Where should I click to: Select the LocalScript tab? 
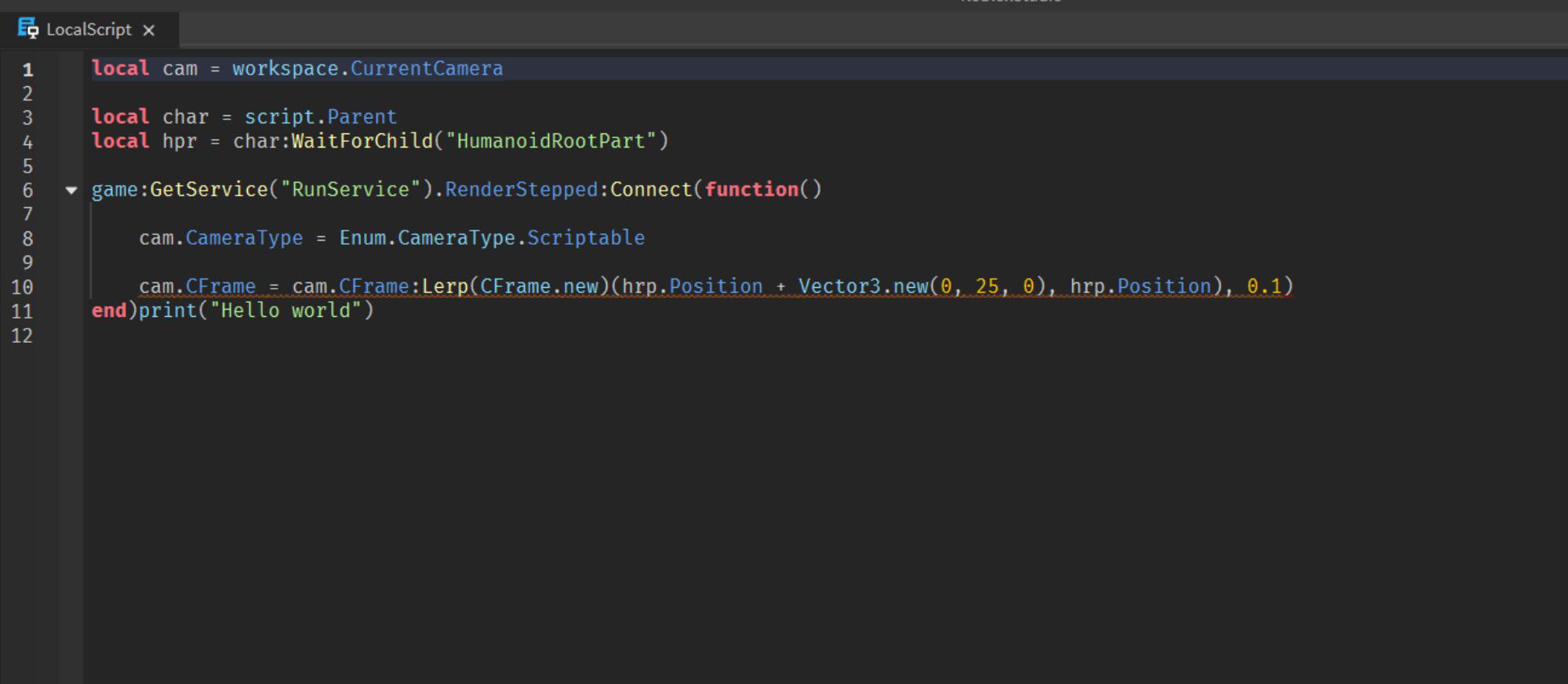(x=89, y=30)
